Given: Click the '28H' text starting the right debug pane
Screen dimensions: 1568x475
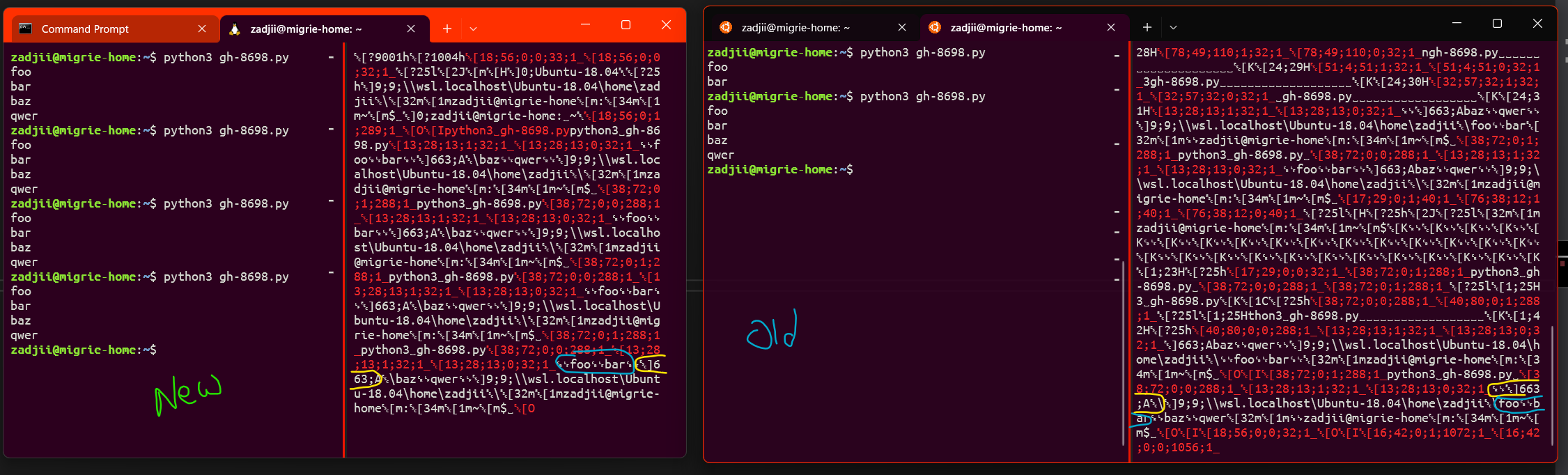Looking at the screenshot, I should pos(1146,52).
